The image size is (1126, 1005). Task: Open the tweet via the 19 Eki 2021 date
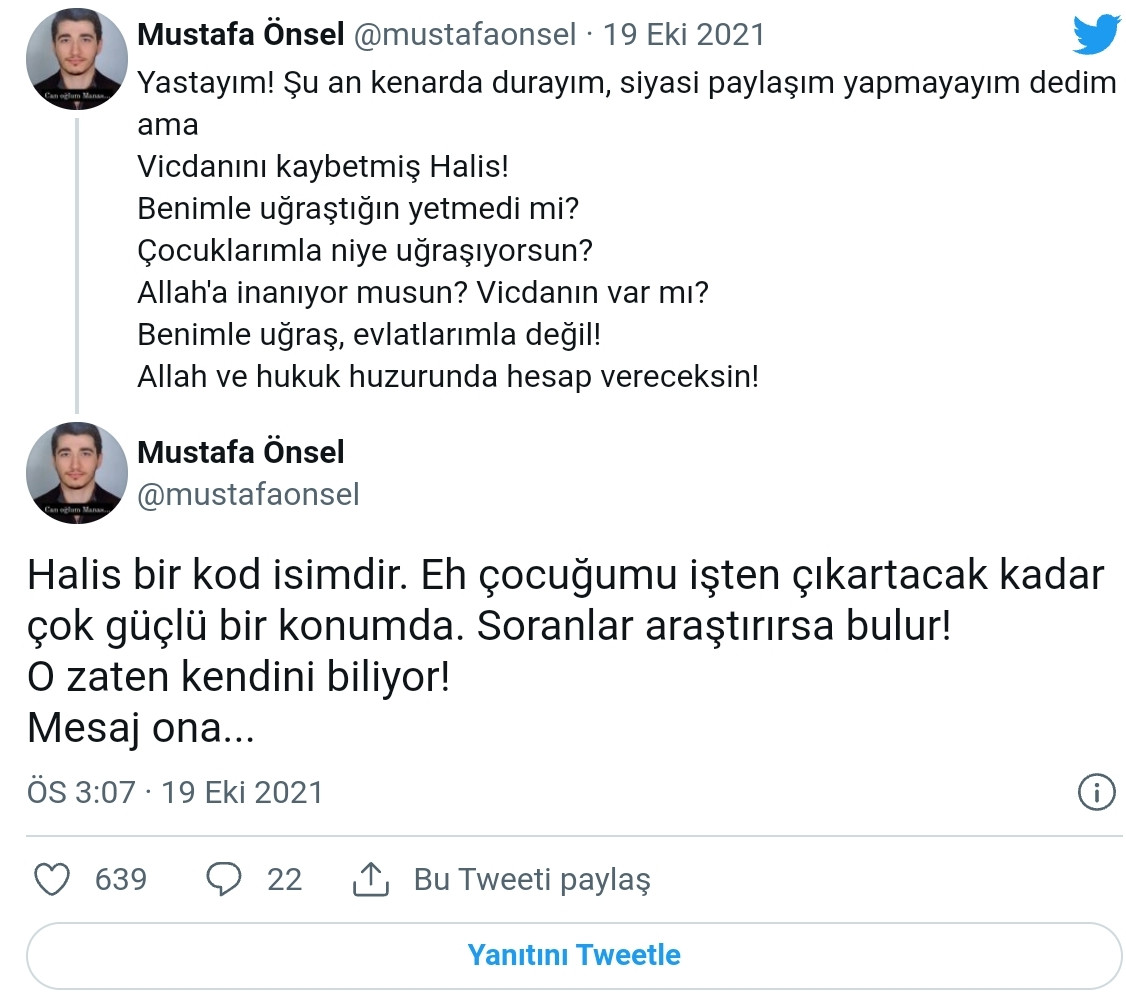683,33
